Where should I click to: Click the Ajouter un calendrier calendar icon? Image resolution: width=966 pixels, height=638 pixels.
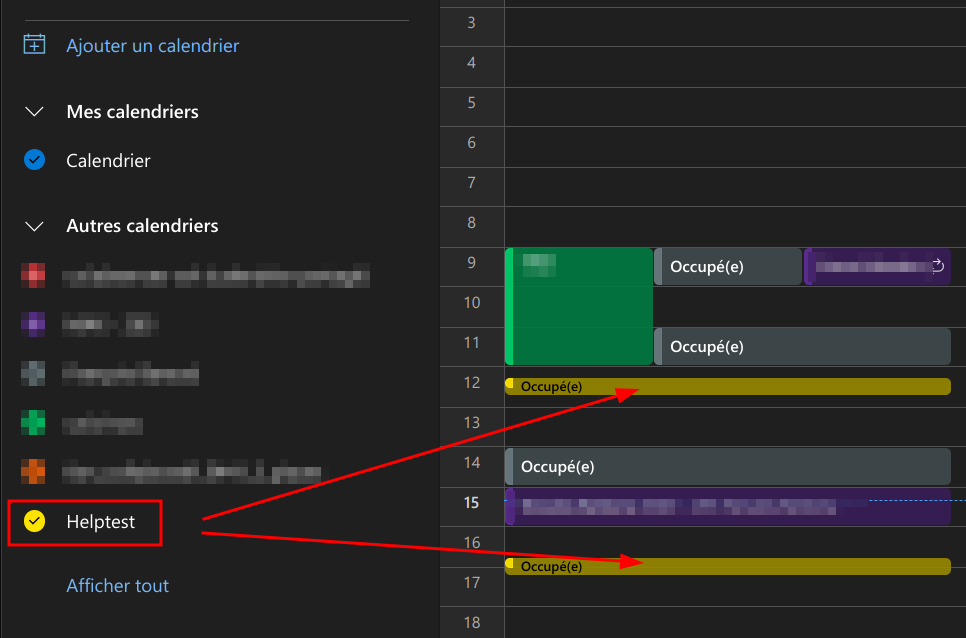[x=34, y=45]
